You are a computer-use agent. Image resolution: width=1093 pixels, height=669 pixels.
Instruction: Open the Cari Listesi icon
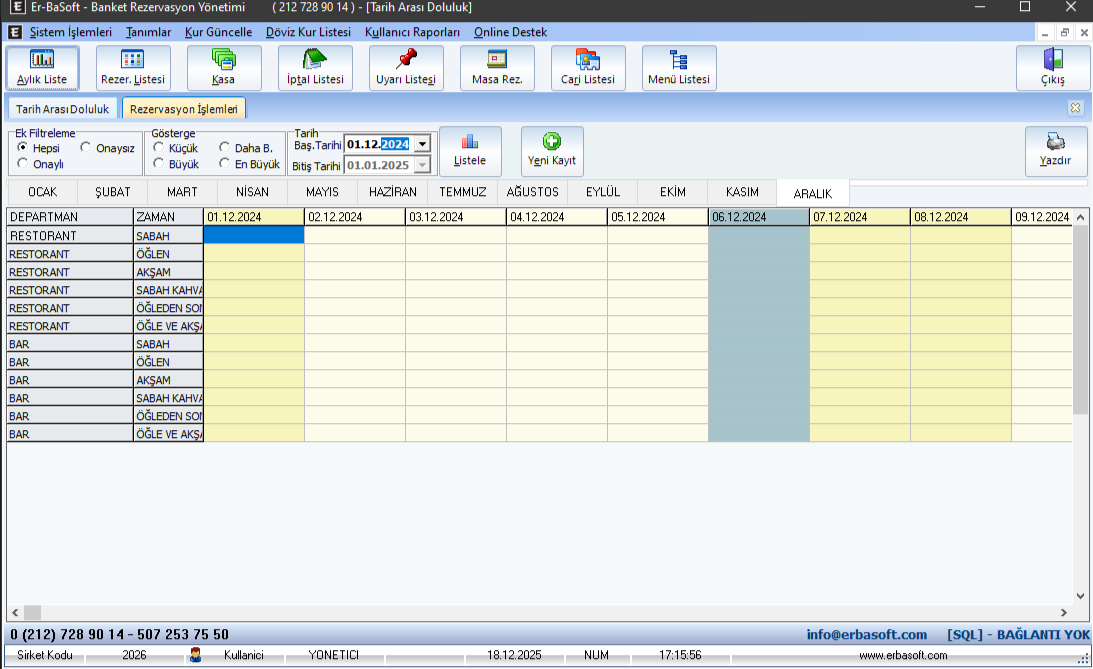[588, 59]
